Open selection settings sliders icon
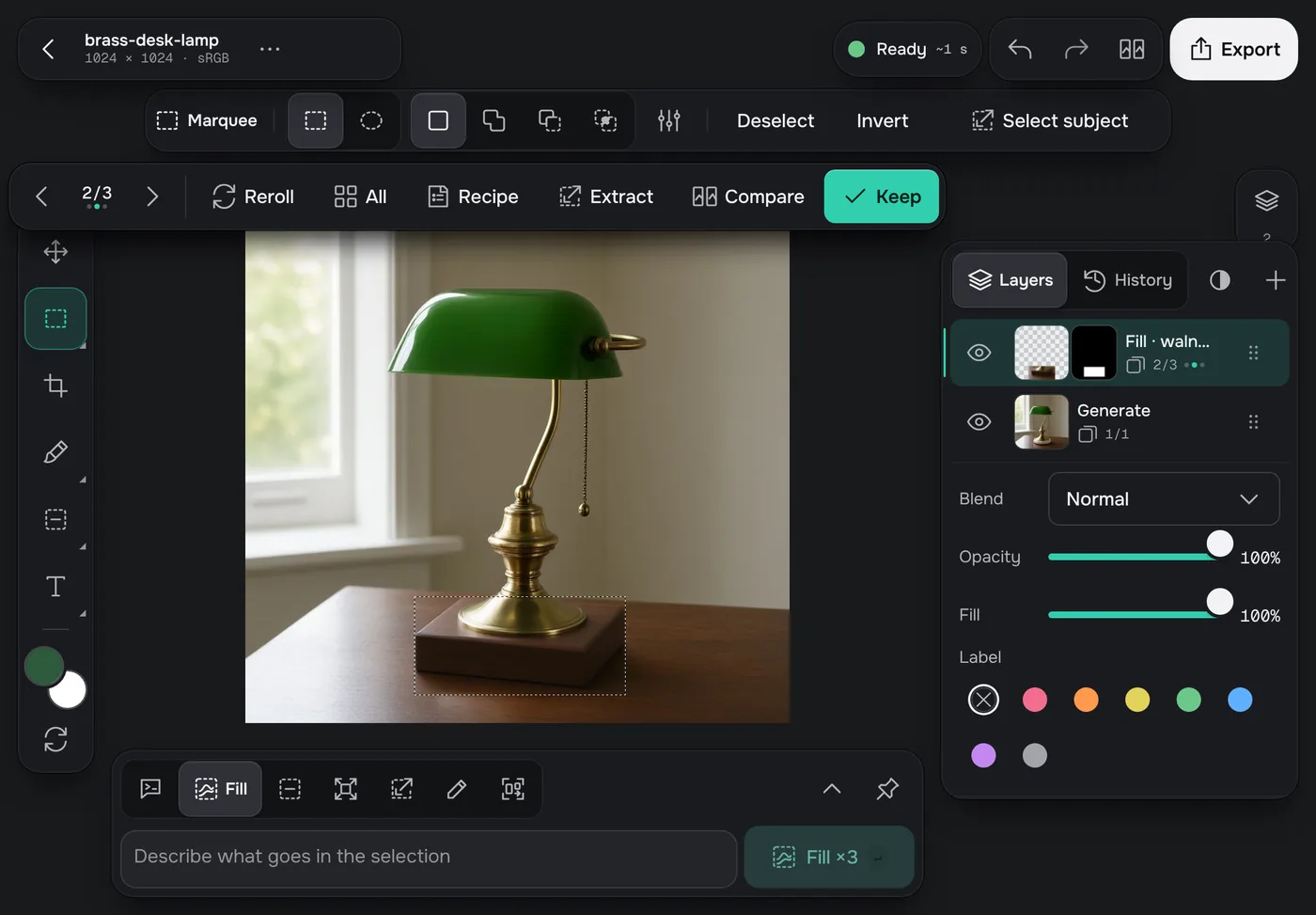The width and height of the screenshot is (1316, 915). click(x=668, y=120)
